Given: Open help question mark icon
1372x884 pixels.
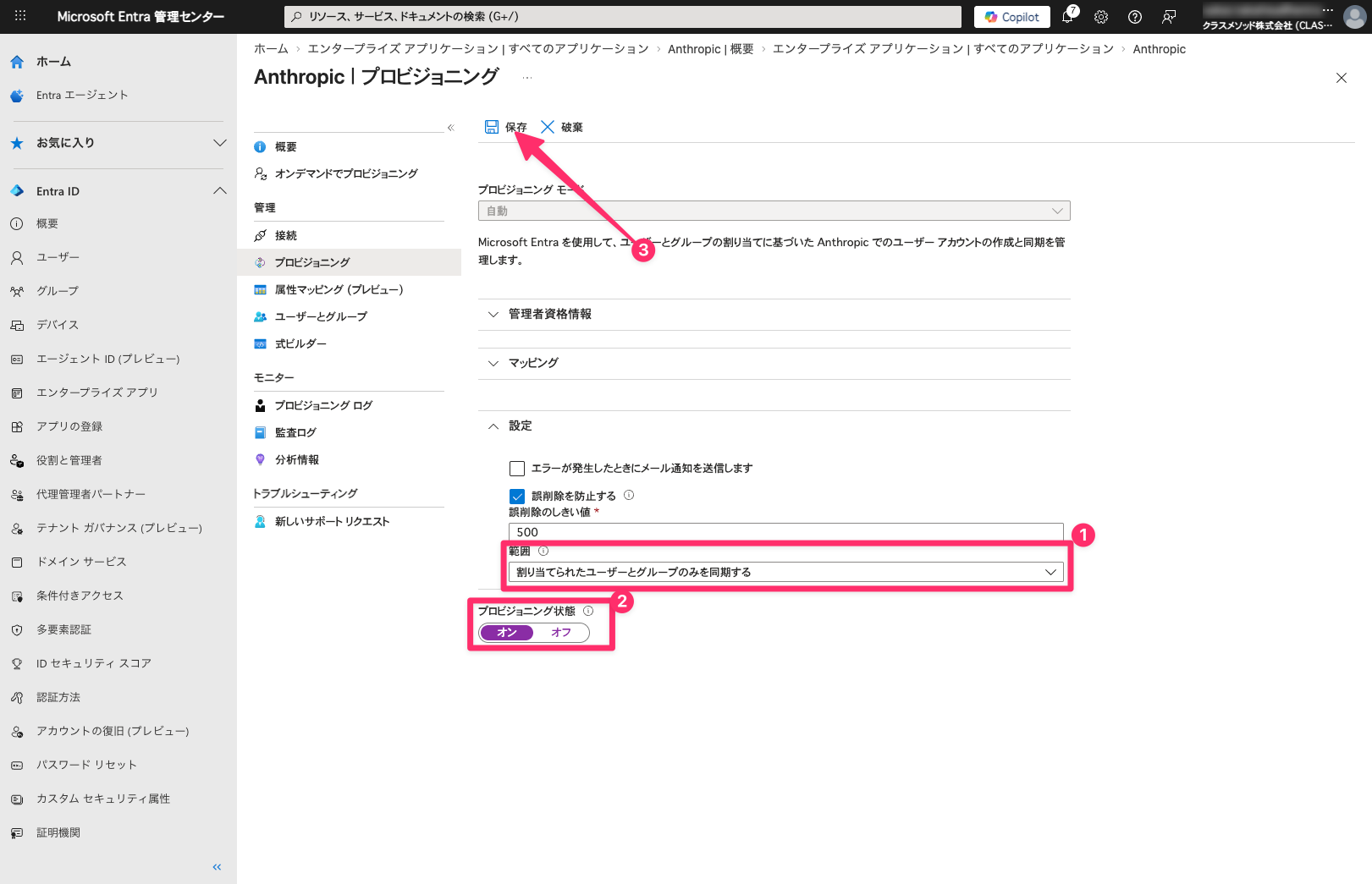Looking at the screenshot, I should pos(1135,17).
